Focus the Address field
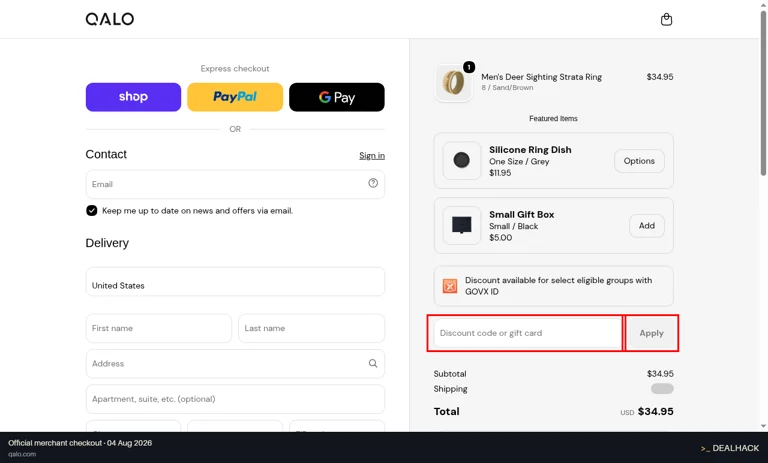The width and height of the screenshot is (768, 463). 235,364
